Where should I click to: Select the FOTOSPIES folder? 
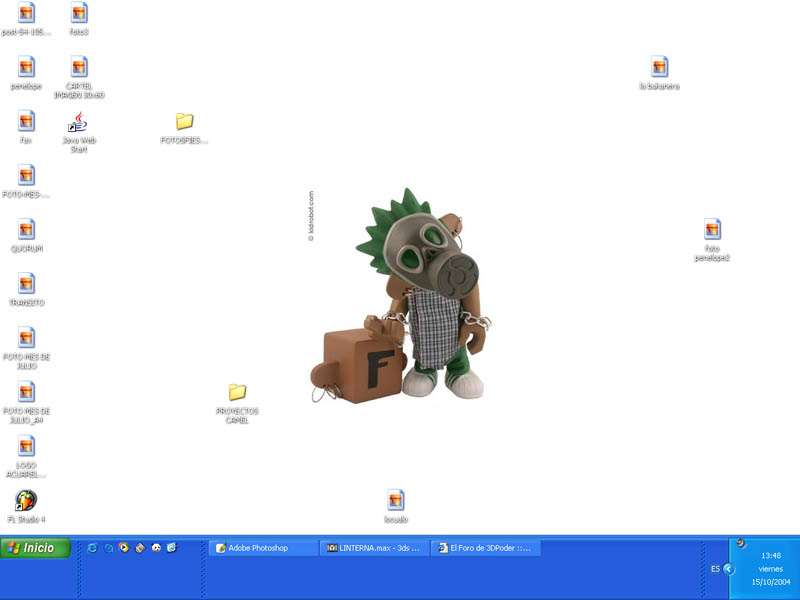click(184, 128)
